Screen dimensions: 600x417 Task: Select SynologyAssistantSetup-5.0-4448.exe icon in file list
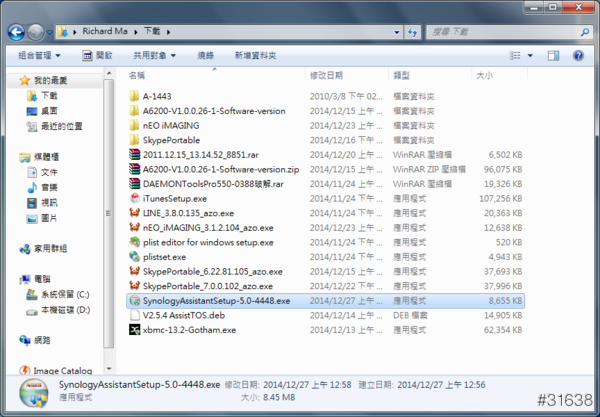pyautogui.click(x=134, y=300)
